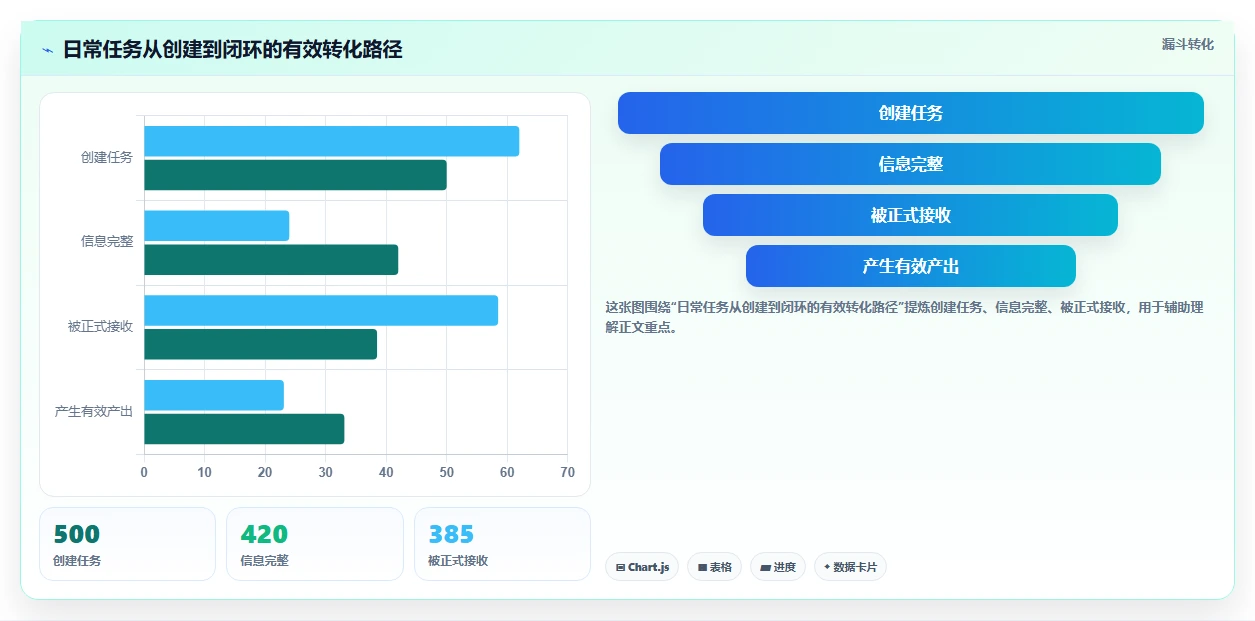Screen dimensions: 1255x621
Task: Click the 被正式接收 y-axis label
Action: point(101,327)
